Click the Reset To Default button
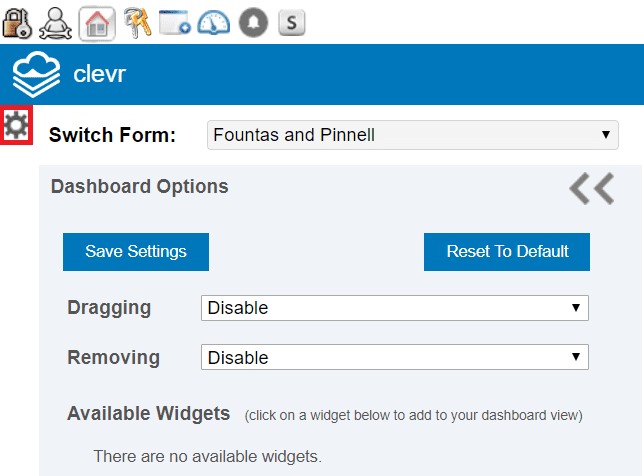 click(507, 252)
